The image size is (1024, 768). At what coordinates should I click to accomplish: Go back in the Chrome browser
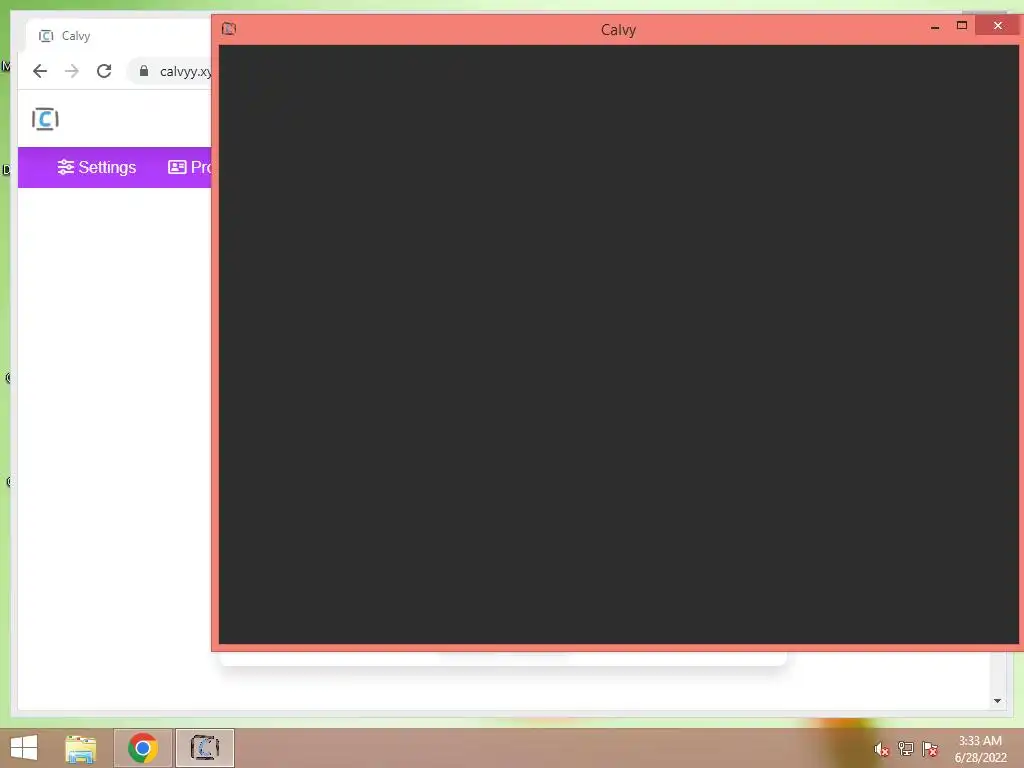(x=40, y=71)
